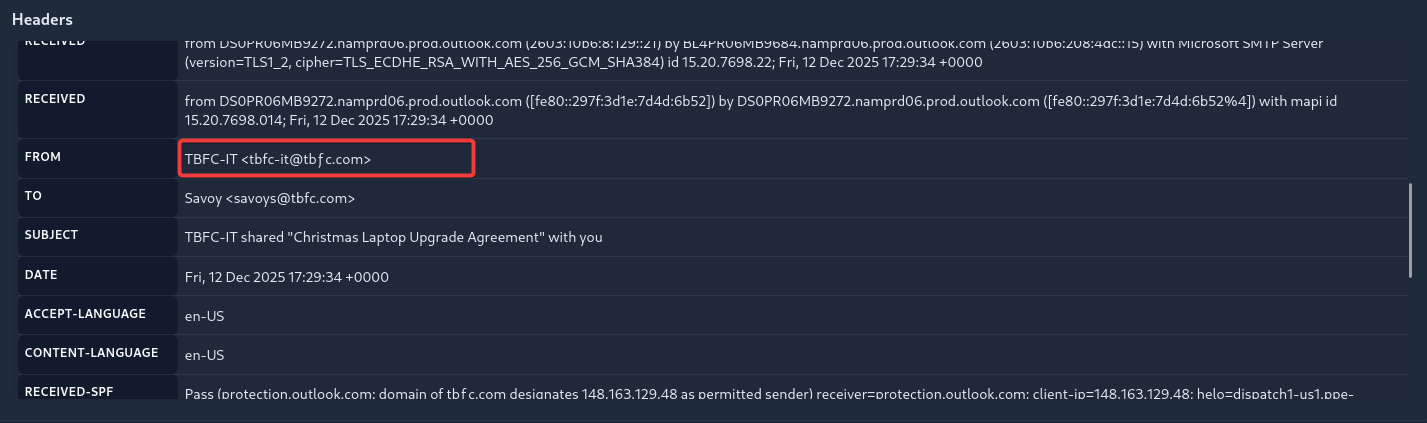Click the TO header label
Image resolution: width=1427 pixels, height=423 pixels.
point(33,197)
